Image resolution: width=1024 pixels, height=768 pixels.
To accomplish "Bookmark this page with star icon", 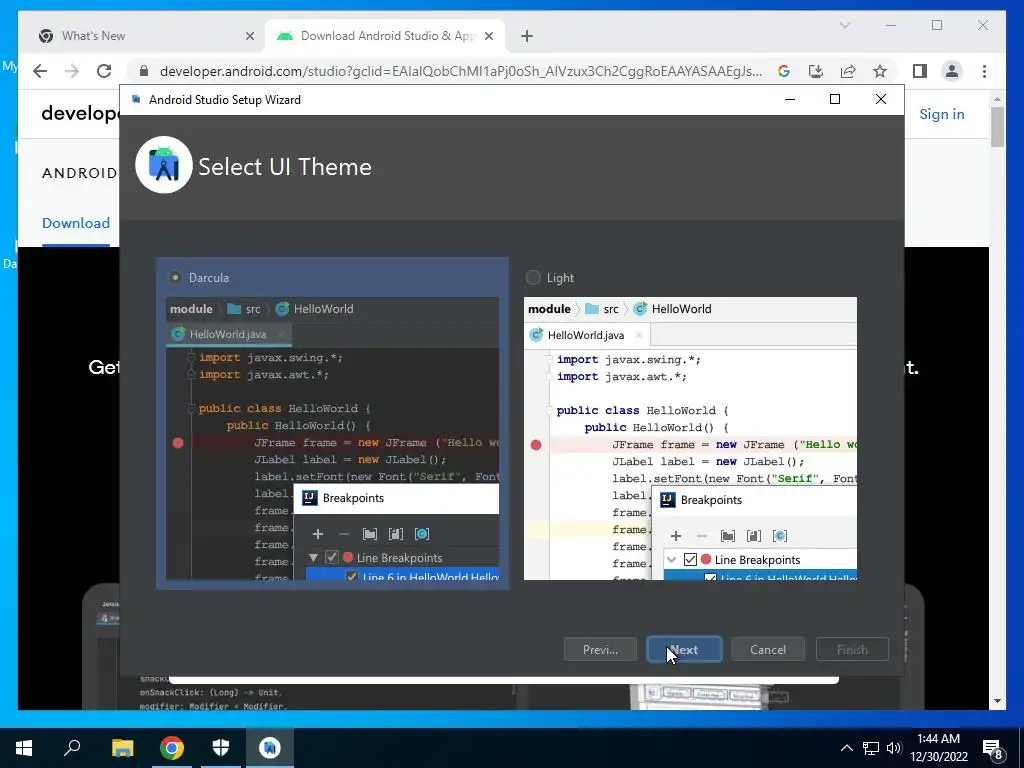I will click(x=880, y=71).
